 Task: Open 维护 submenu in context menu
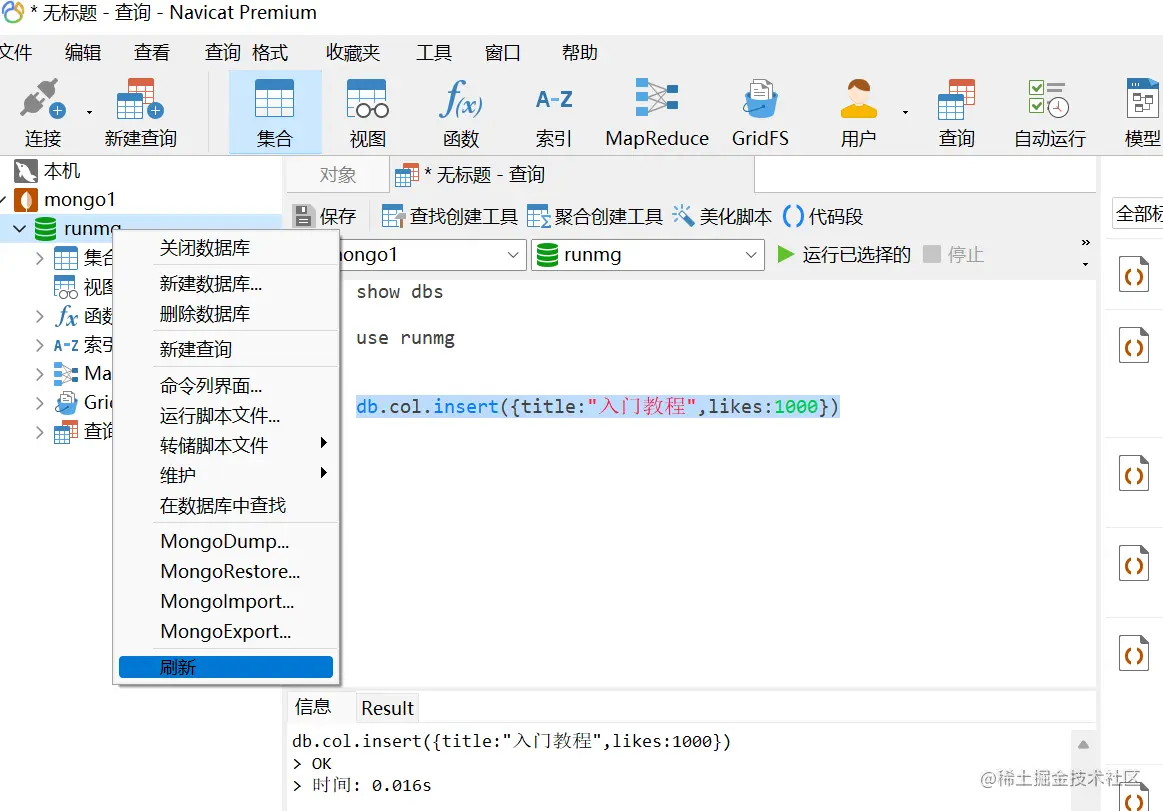(x=227, y=475)
